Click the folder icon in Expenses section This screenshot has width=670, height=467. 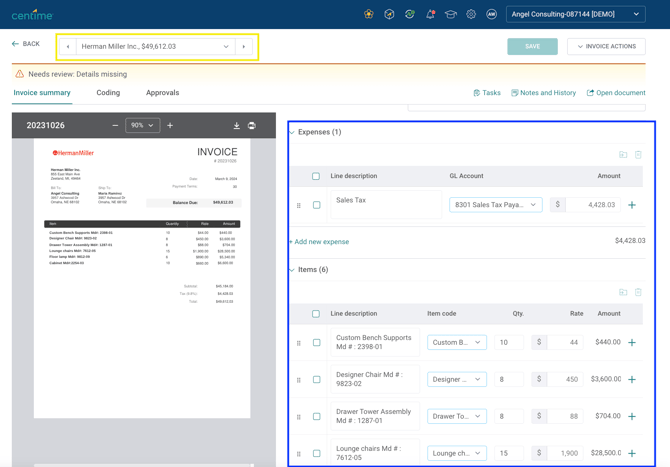click(623, 155)
